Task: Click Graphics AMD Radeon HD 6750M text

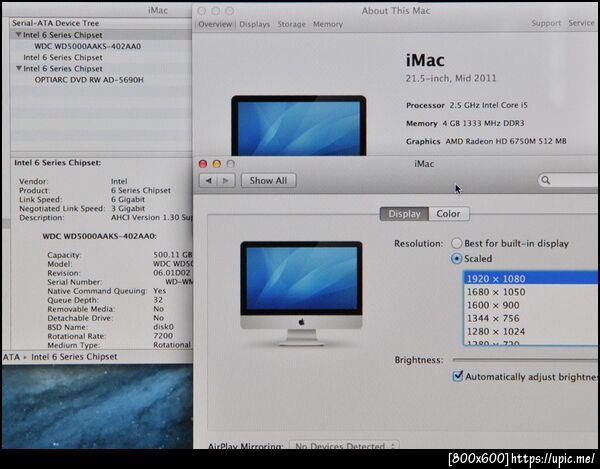Action: [x=486, y=141]
